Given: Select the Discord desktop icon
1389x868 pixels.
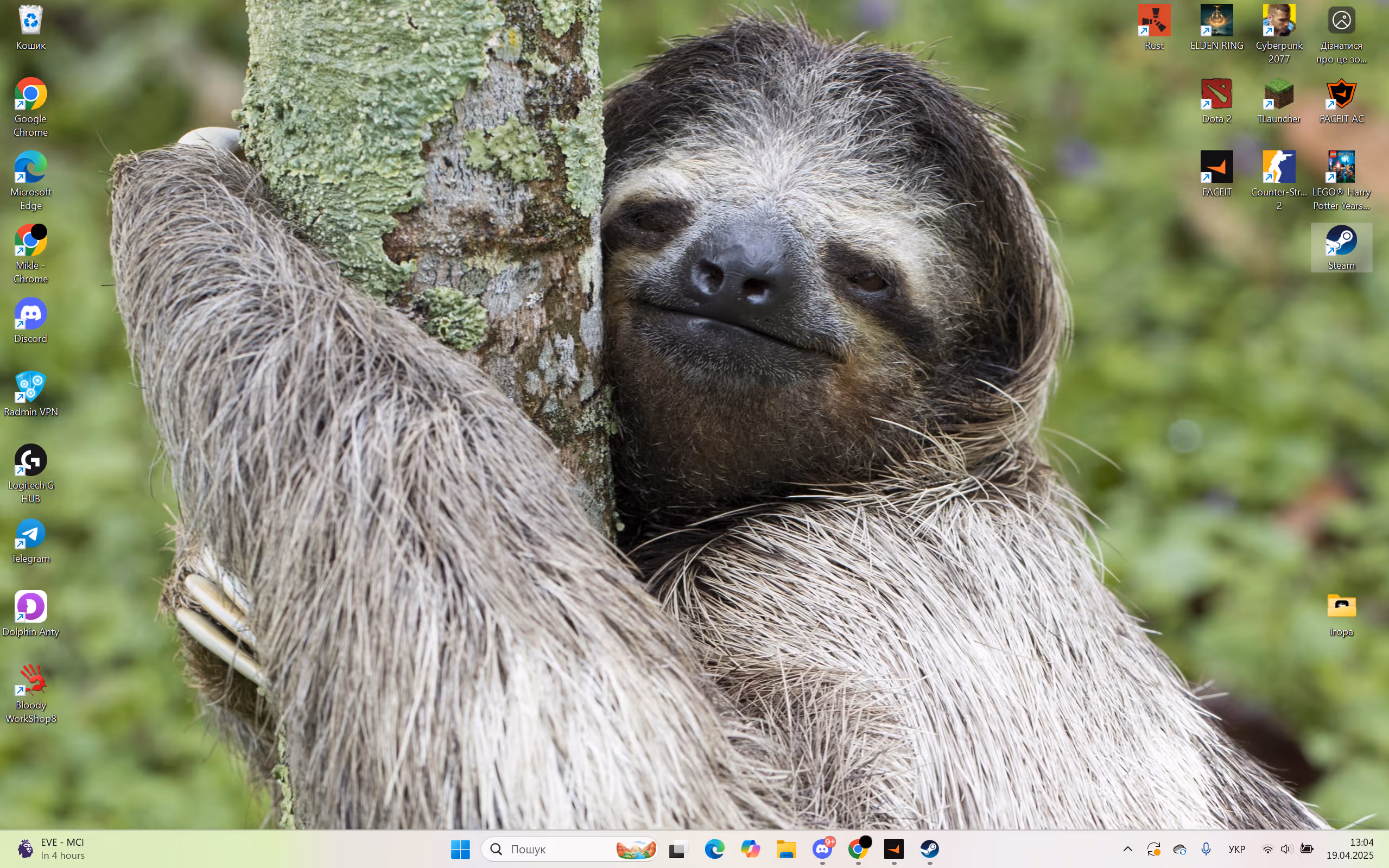Looking at the screenshot, I should pyautogui.click(x=30, y=321).
